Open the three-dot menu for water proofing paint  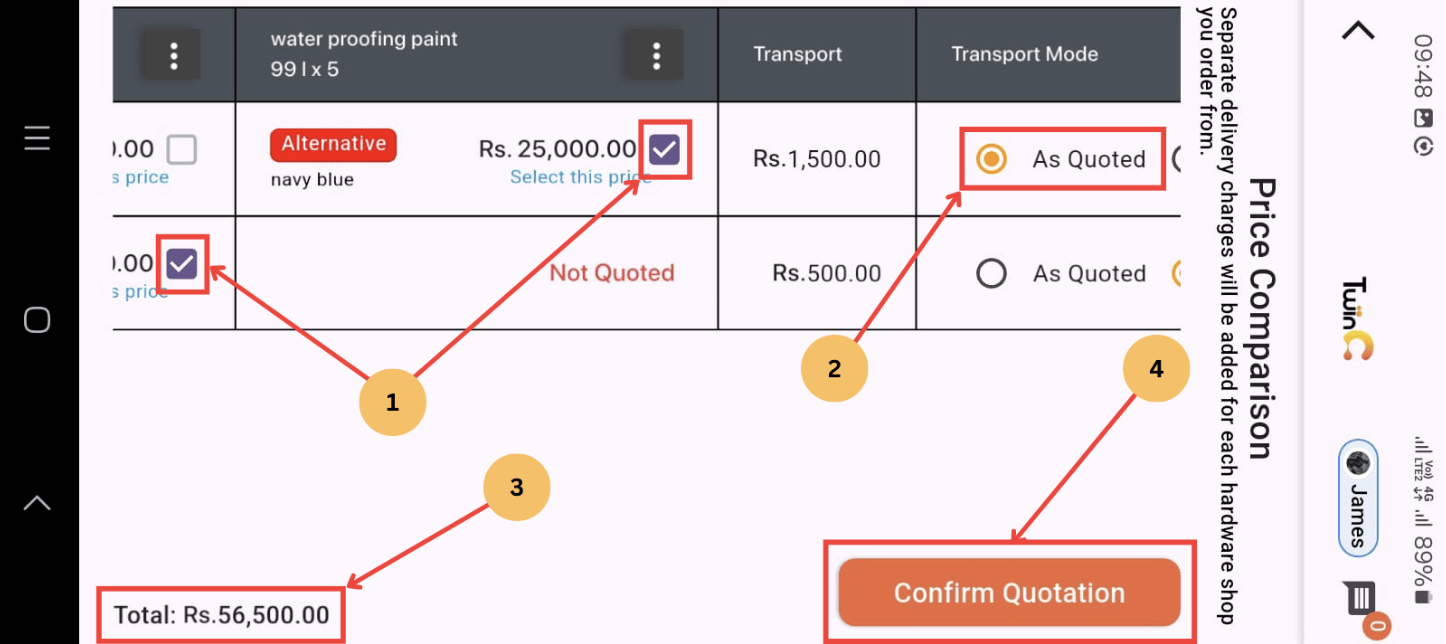656,55
